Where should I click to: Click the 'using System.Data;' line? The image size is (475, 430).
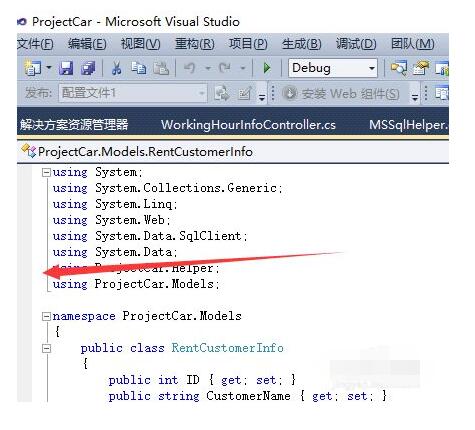point(115,252)
